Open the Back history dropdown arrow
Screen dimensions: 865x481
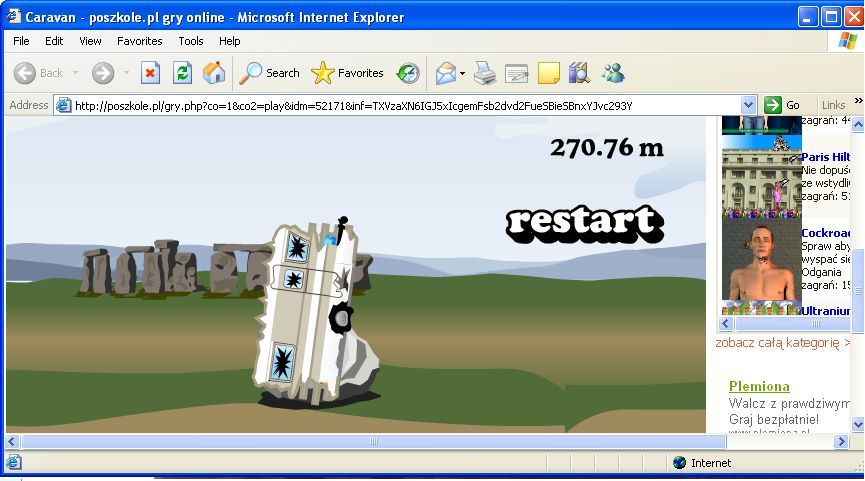(76, 73)
